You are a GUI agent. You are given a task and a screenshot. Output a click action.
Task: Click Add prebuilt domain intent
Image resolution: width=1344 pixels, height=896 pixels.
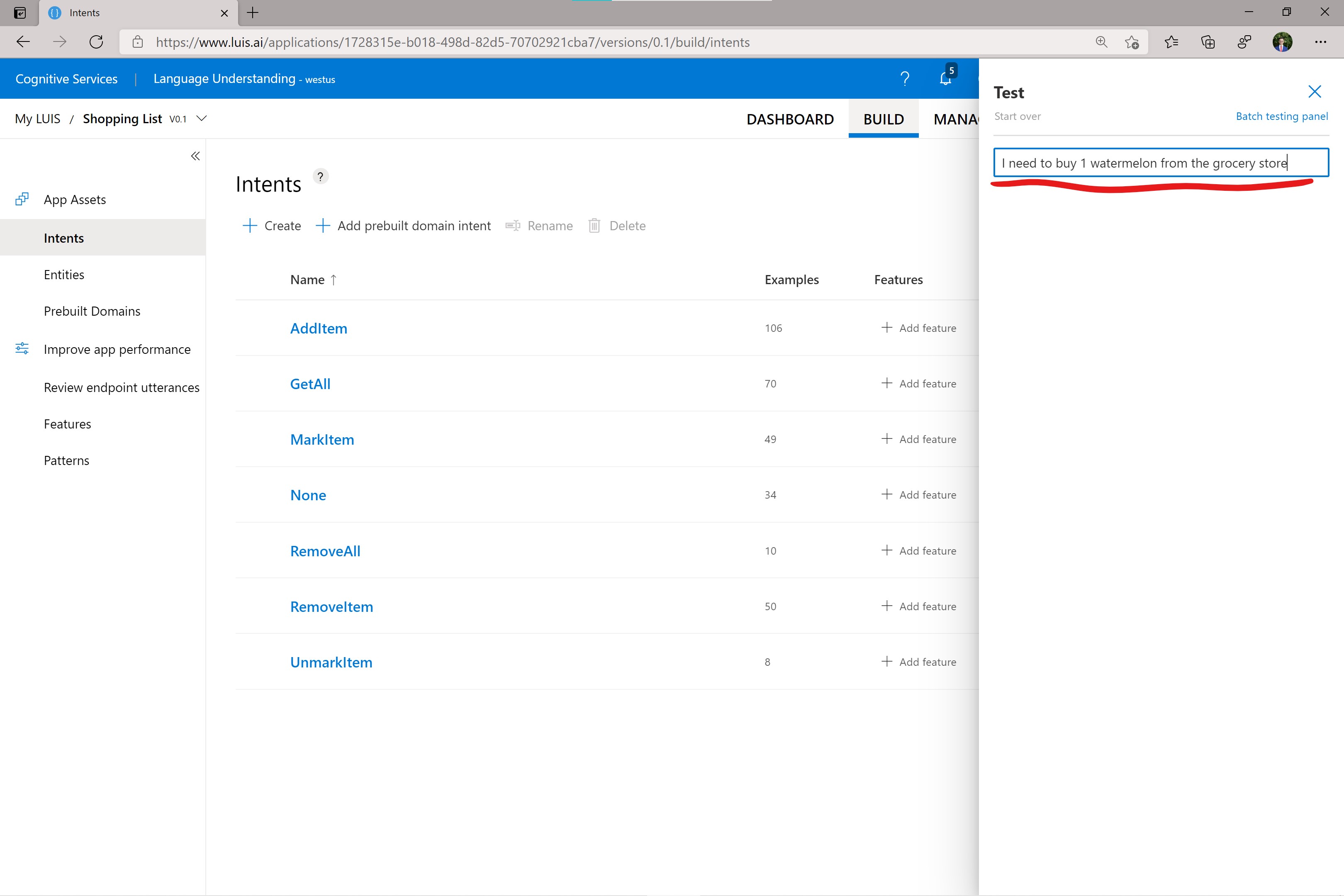pyautogui.click(x=404, y=226)
